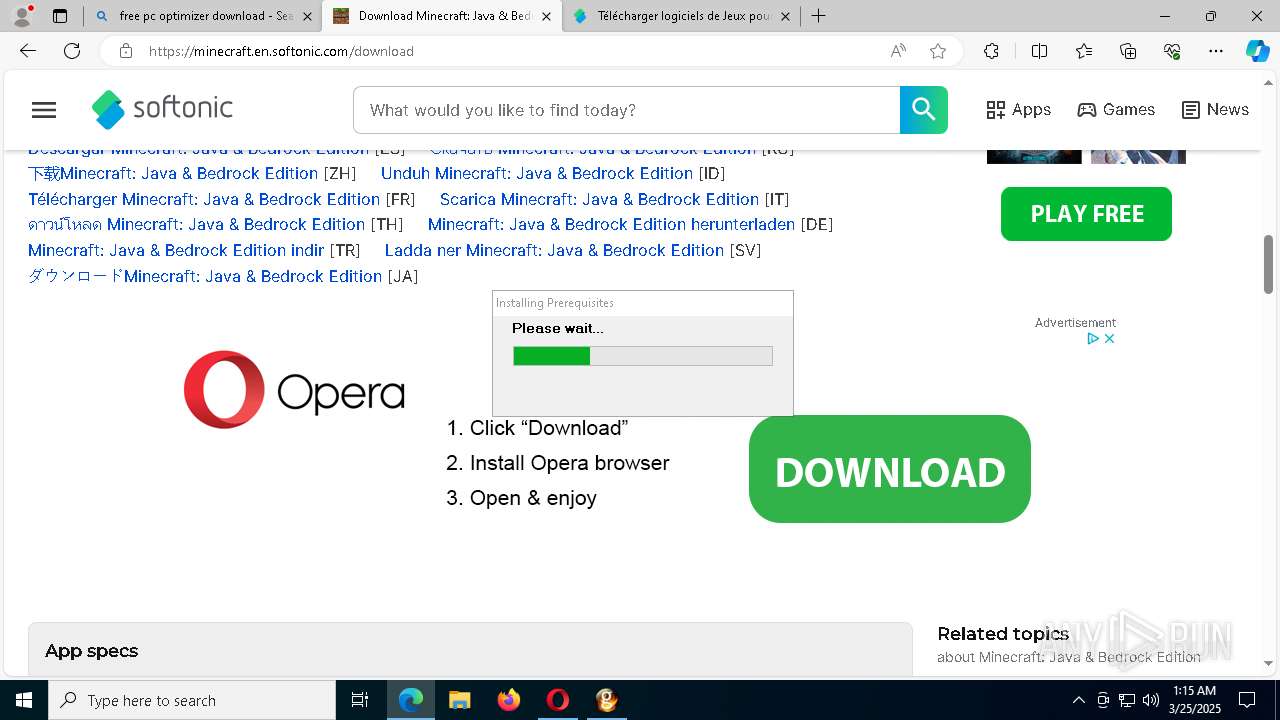The width and height of the screenshot is (1280, 720).
Task: Open the Copilot sidebar icon
Action: (x=1257, y=51)
